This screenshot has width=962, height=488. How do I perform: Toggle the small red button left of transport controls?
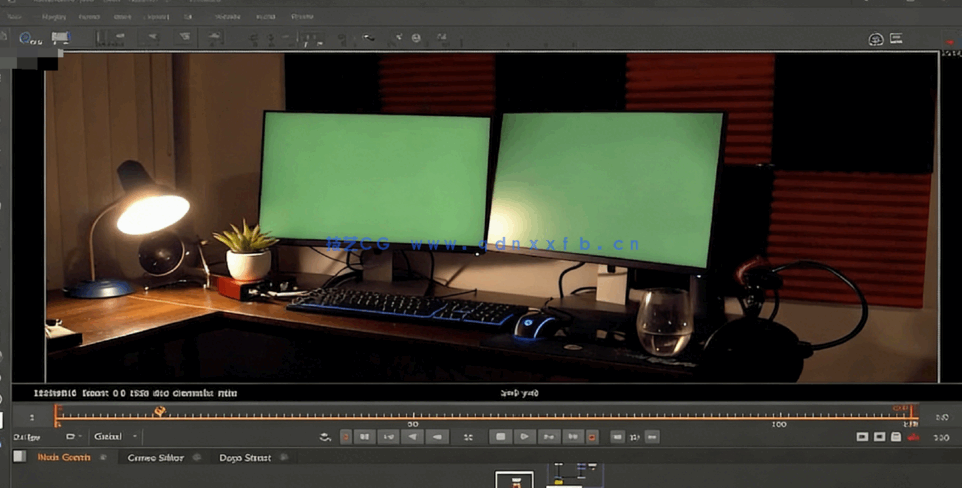pos(346,437)
